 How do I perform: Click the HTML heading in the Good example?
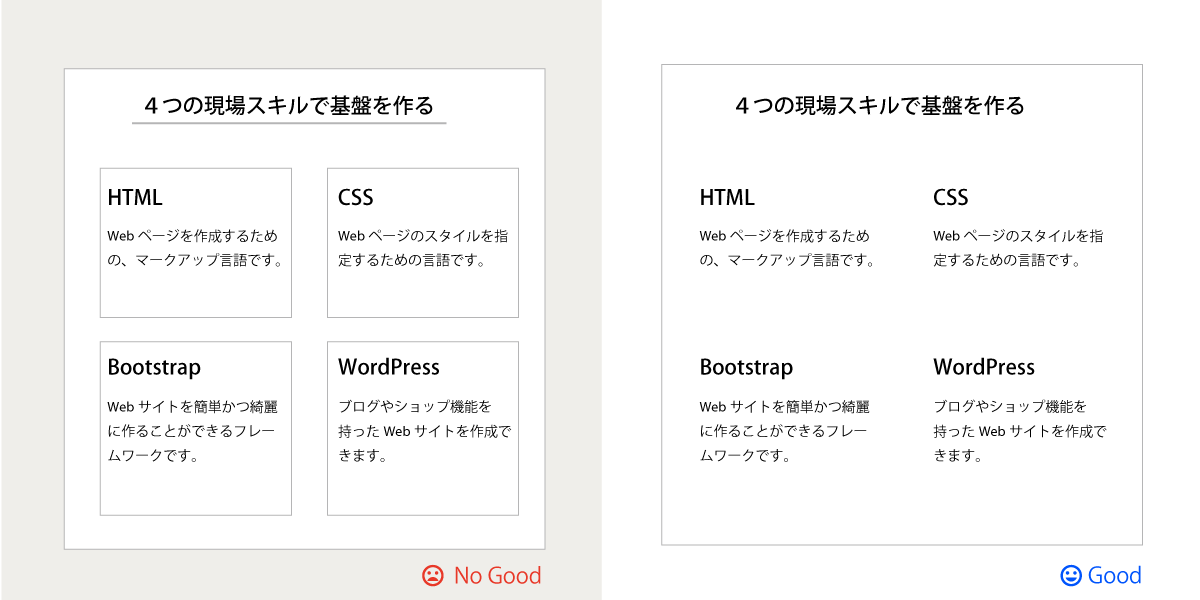[x=727, y=197]
